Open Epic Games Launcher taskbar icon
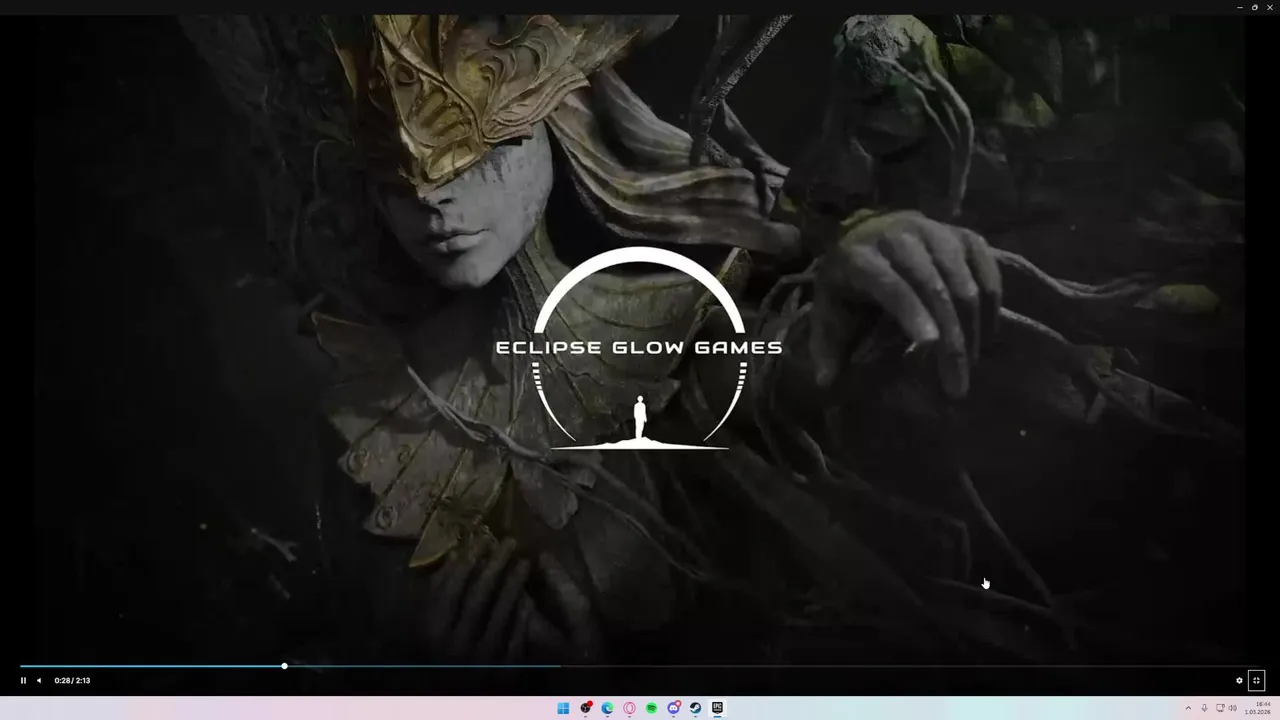The image size is (1280, 720). (x=717, y=708)
